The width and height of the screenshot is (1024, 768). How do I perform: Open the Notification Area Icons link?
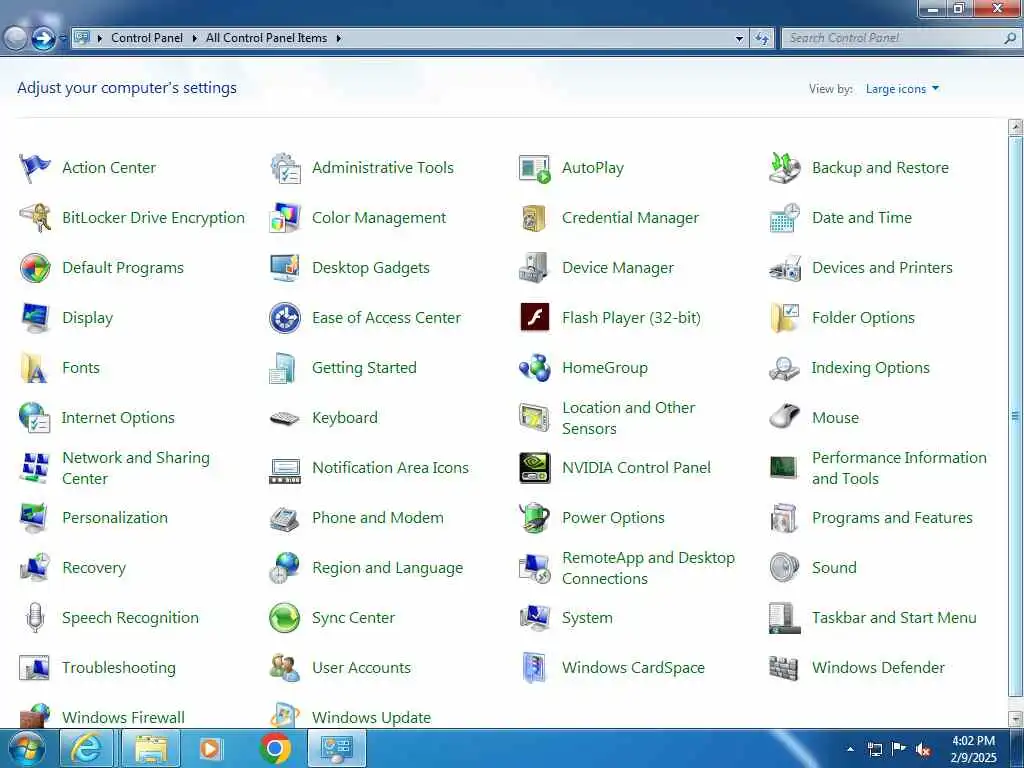[x=391, y=468]
